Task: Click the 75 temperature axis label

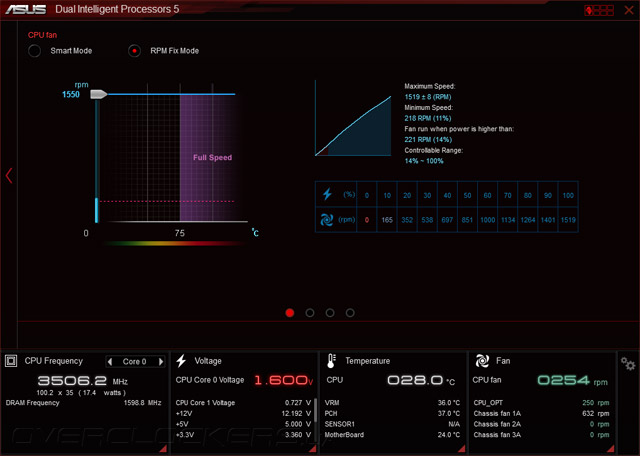Action: 180,233
